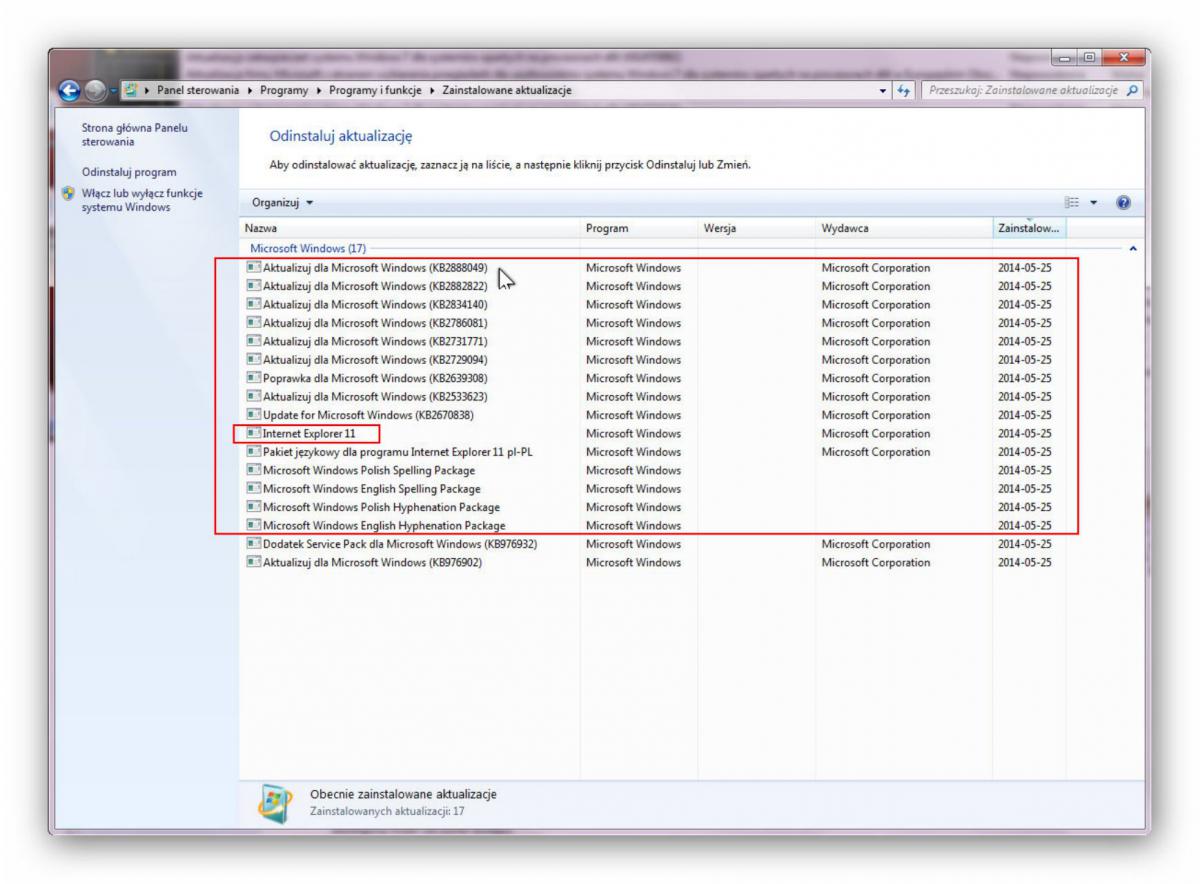Expand the arrow after Programy i funkcje breadcrumb
The width and height of the screenshot is (1200, 884).
coord(433,91)
